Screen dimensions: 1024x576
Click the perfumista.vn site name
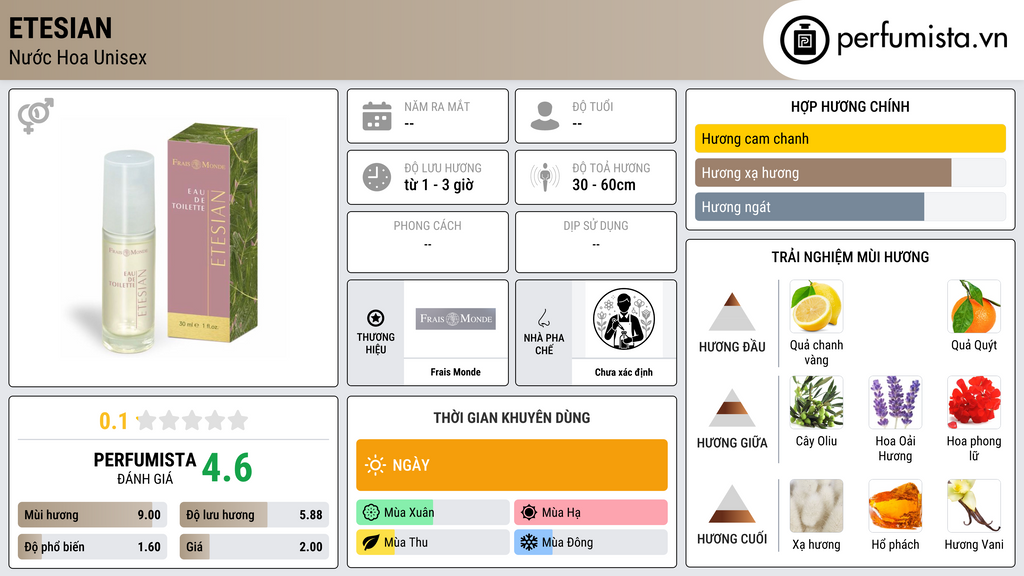(x=922, y=39)
